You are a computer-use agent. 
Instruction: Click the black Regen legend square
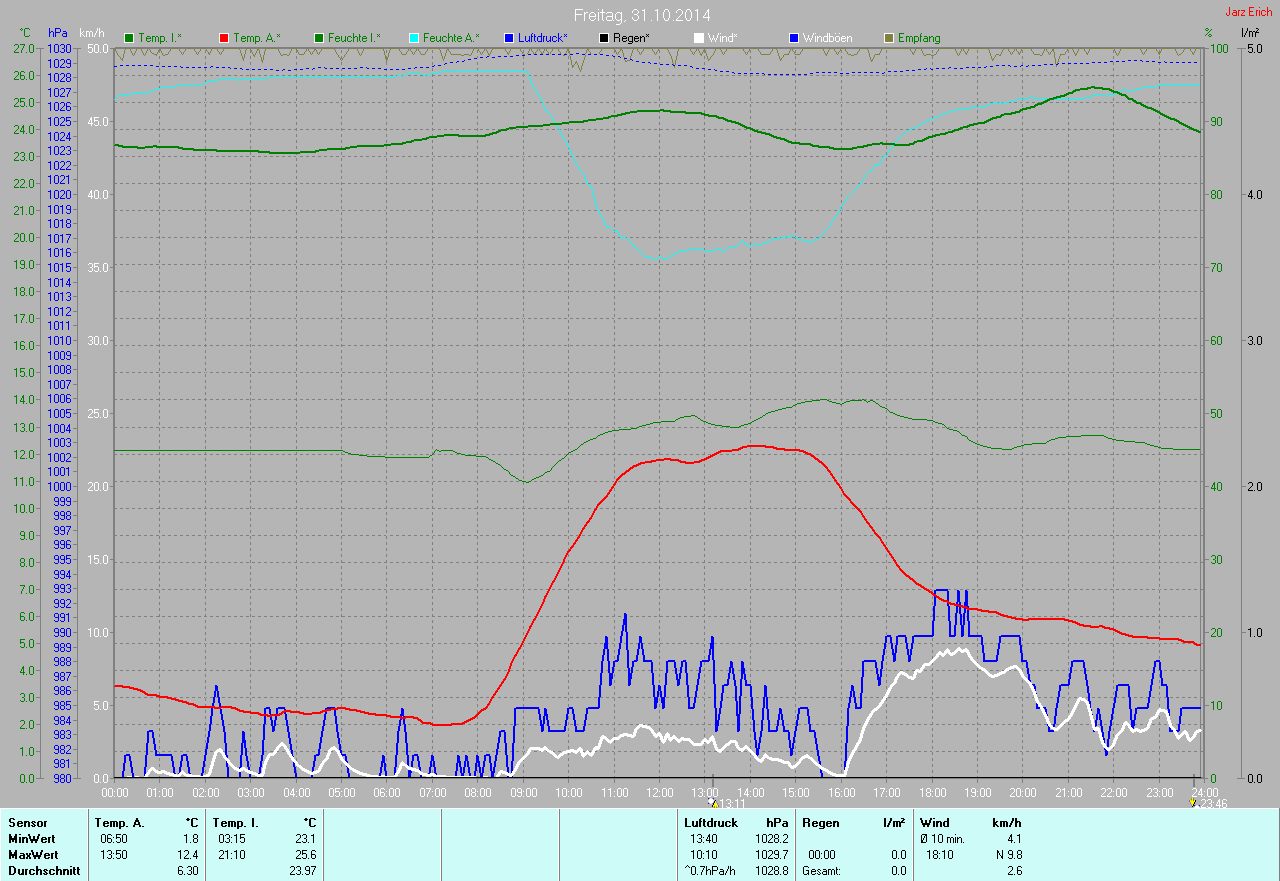pyautogui.click(x=604, y=38)
